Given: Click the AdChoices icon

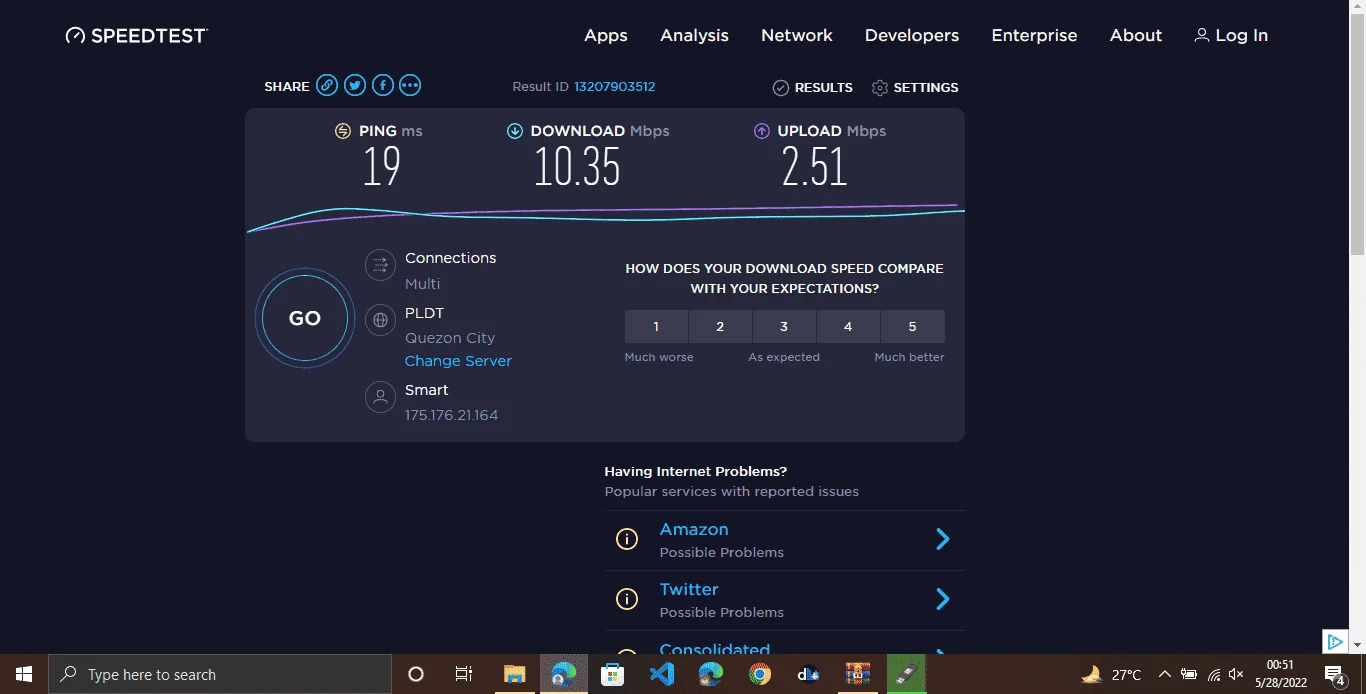Looking at the screenshot, I should click(1334, 641).
